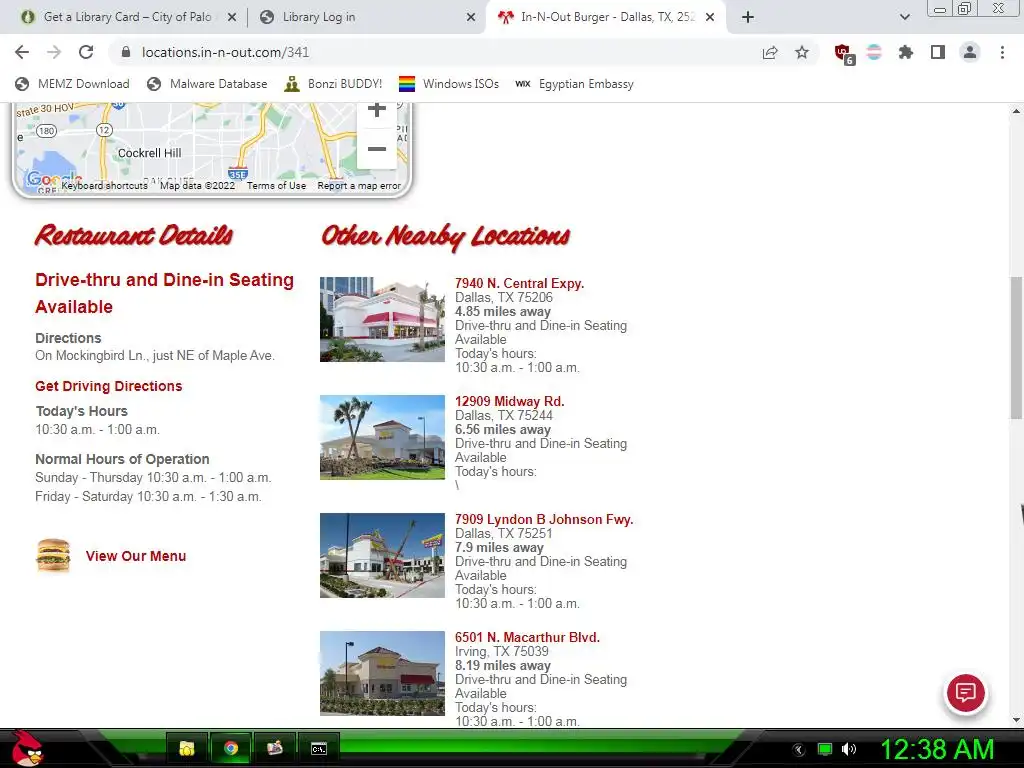The image size is (1024, 768).
Task: Open a new browser tab
Action: (x=748, y=17)
